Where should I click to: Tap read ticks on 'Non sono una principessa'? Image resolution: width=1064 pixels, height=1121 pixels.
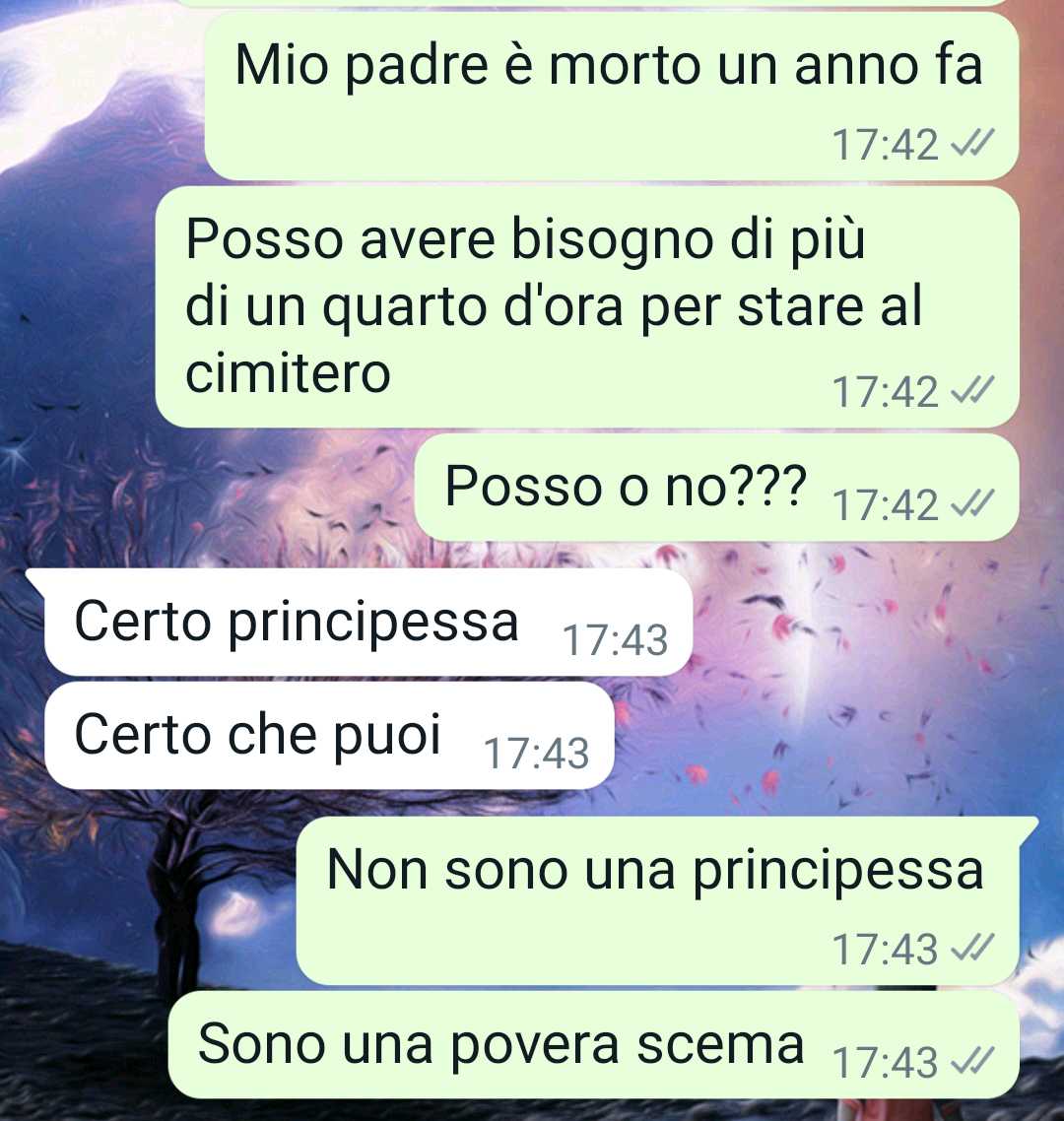coord(971,948)
